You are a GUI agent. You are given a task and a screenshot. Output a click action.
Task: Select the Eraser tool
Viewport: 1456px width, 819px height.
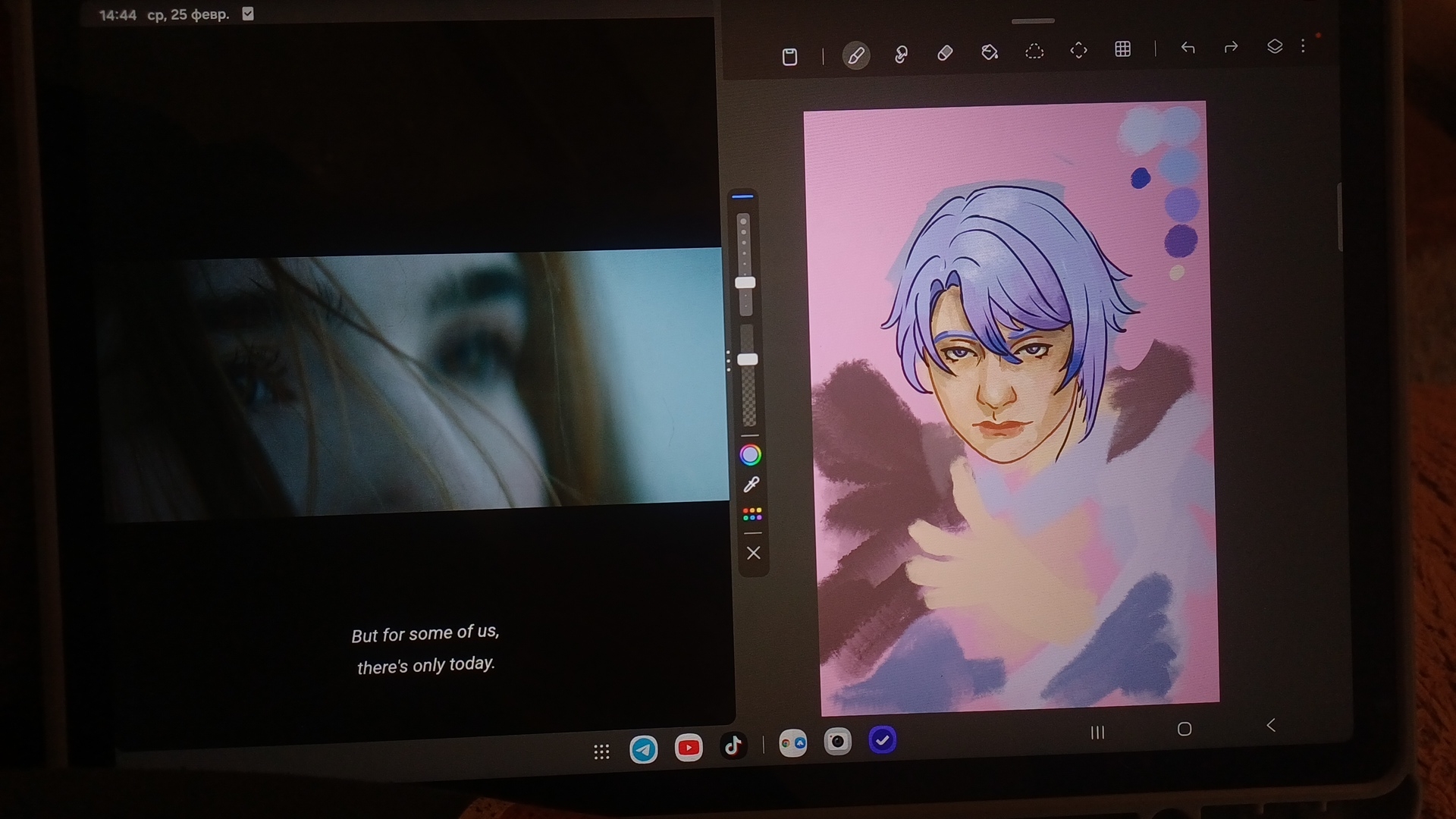(945, 53)
